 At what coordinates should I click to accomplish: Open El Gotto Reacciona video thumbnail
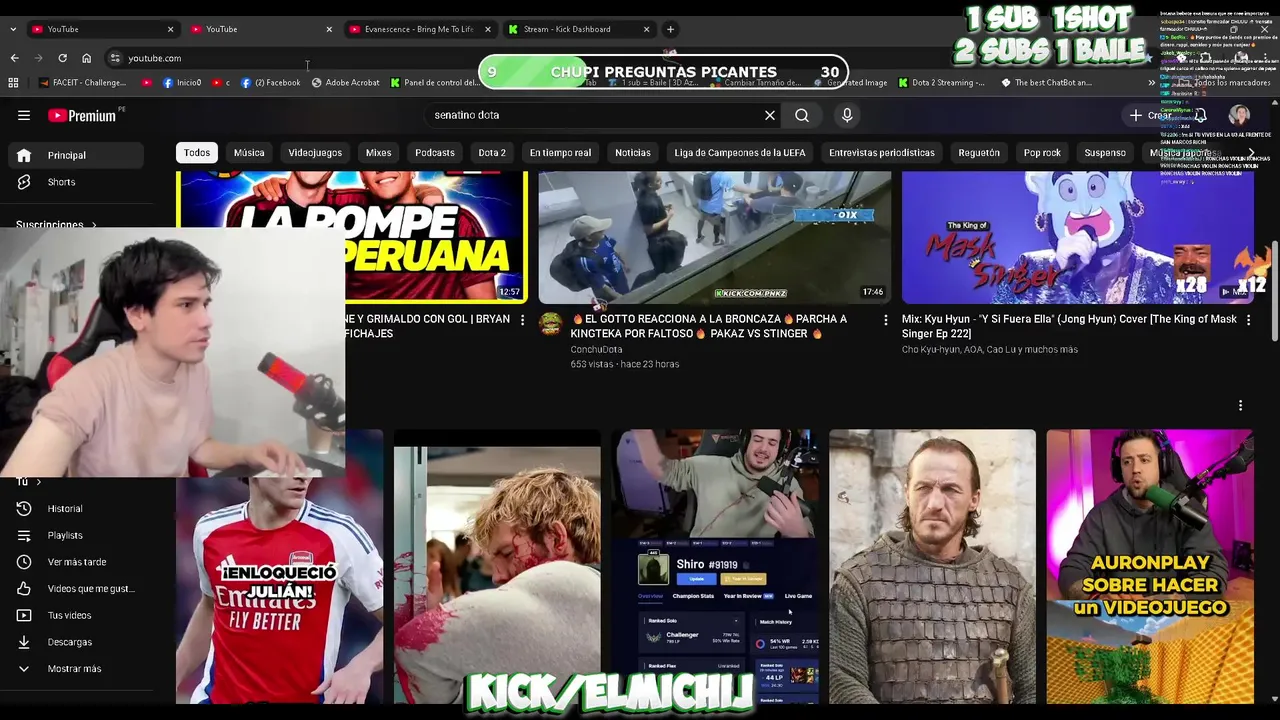pos(714,237)
